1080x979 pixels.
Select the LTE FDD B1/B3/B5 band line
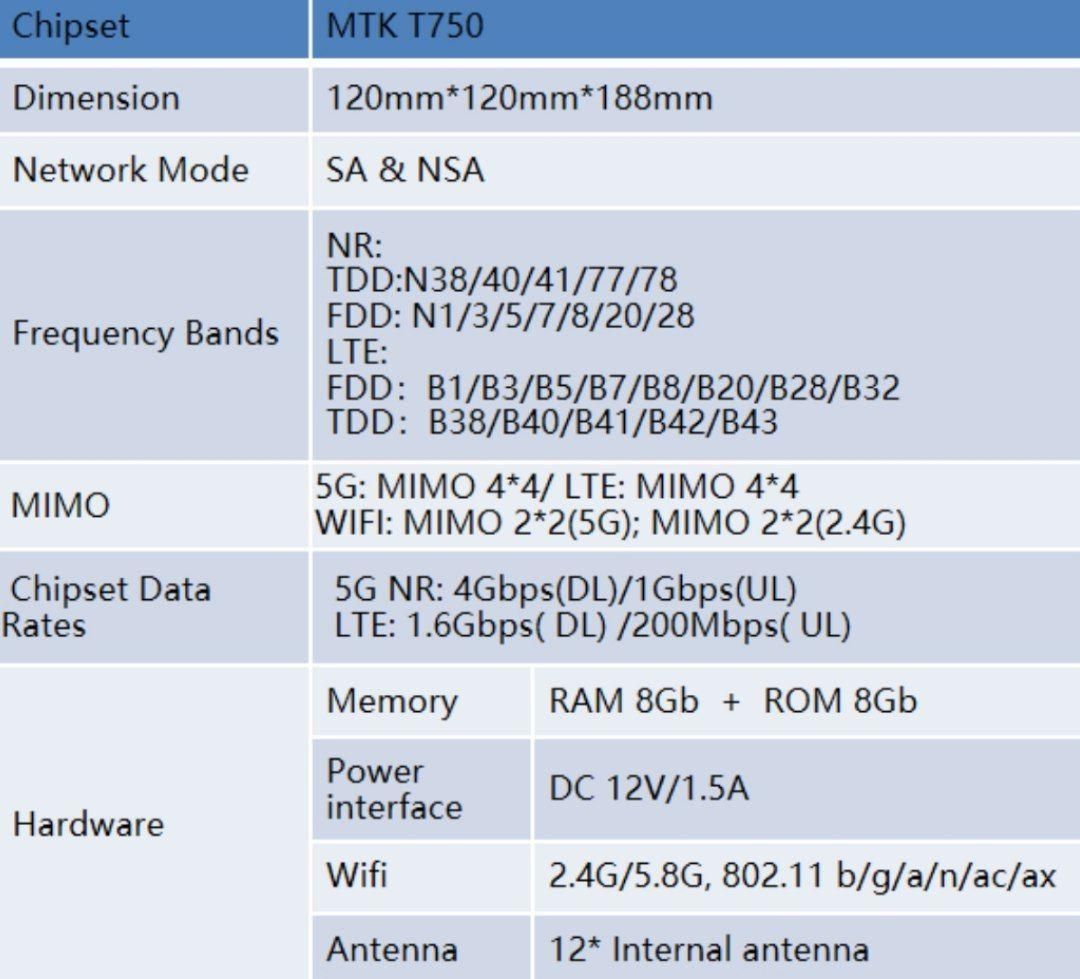tap(613, 388)
